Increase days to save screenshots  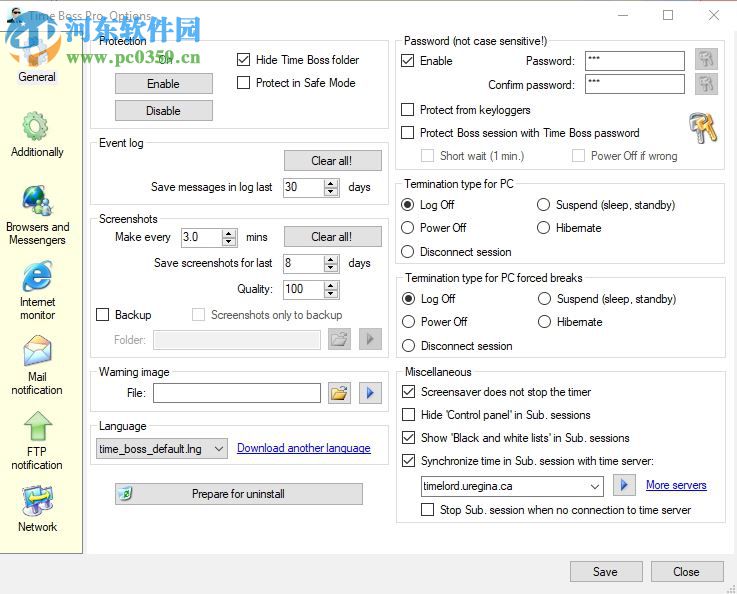pos(331,259)
